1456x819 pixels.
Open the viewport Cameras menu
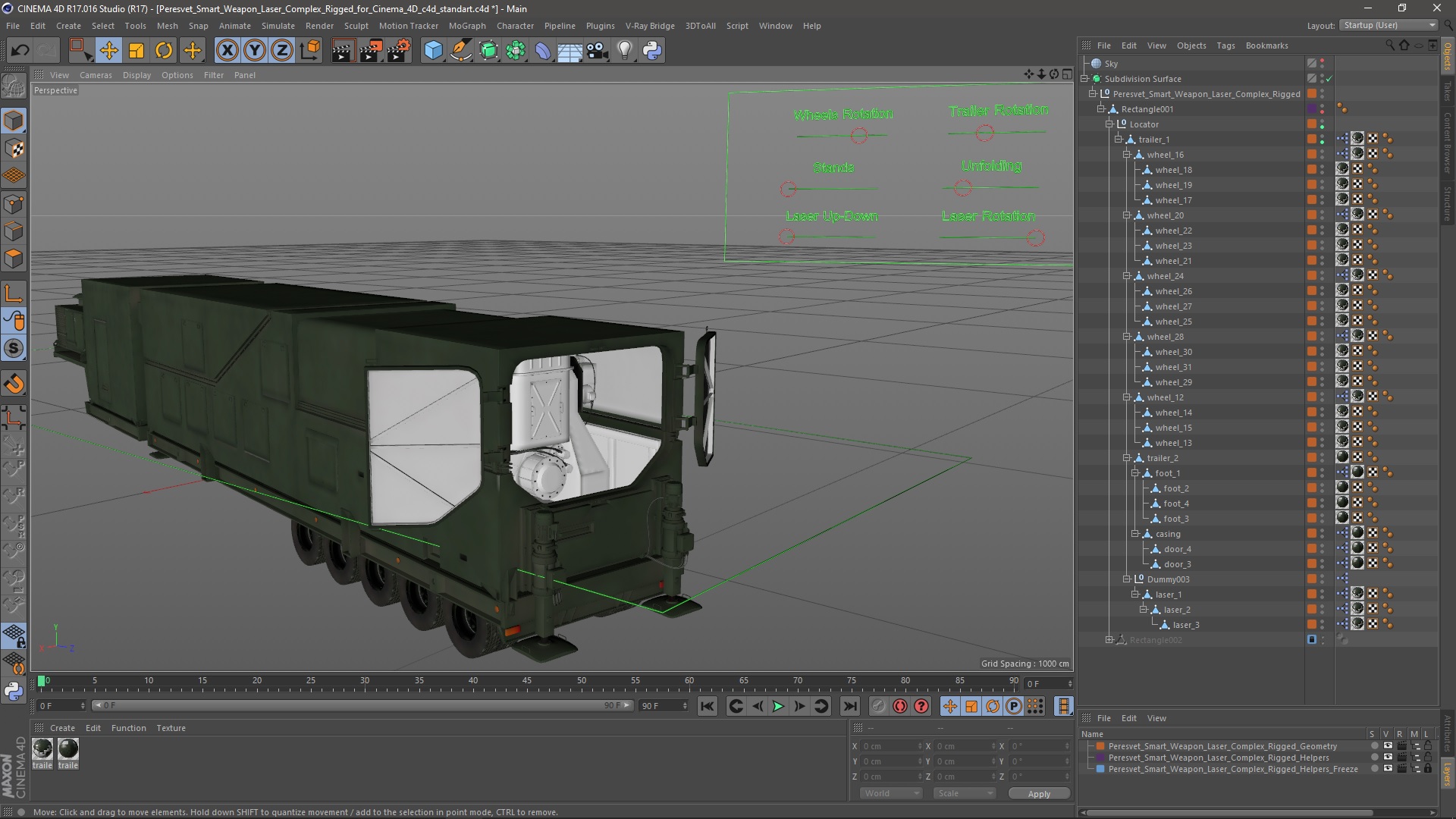coord(96,75)
